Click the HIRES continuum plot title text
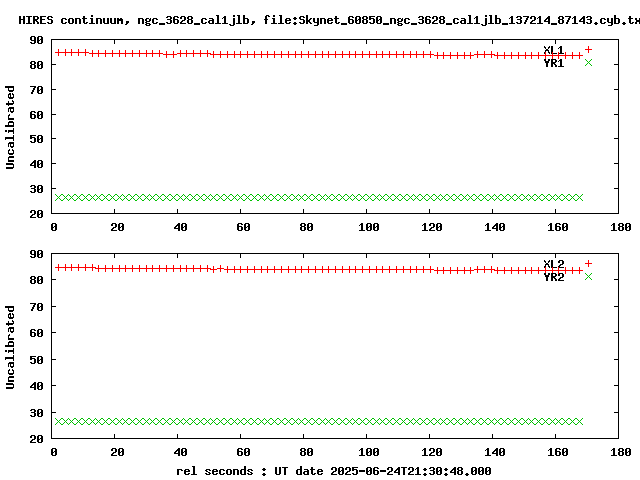 click(329, 20)
